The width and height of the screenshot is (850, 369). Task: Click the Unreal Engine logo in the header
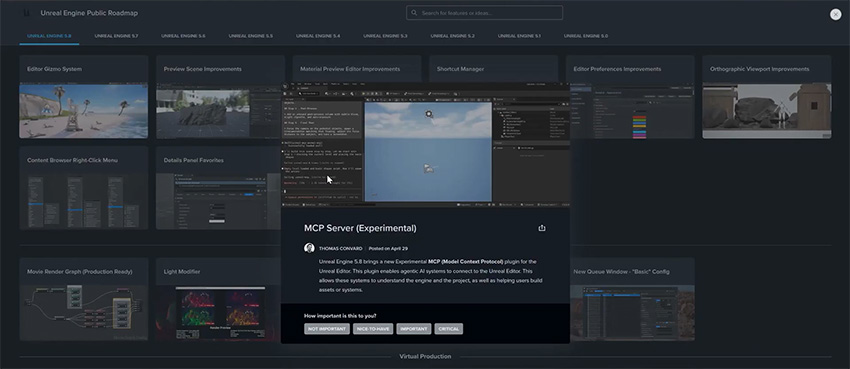[x=27, y=12]
